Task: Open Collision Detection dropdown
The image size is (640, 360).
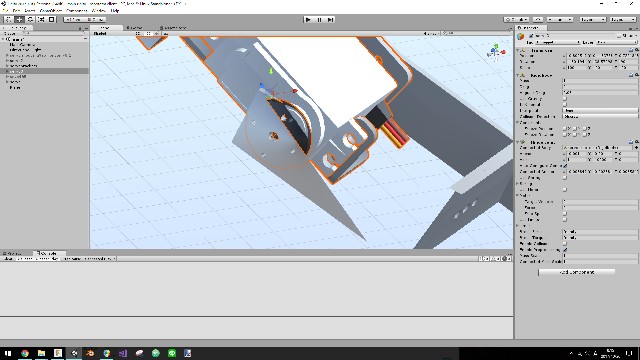Action: pos(600,117)
